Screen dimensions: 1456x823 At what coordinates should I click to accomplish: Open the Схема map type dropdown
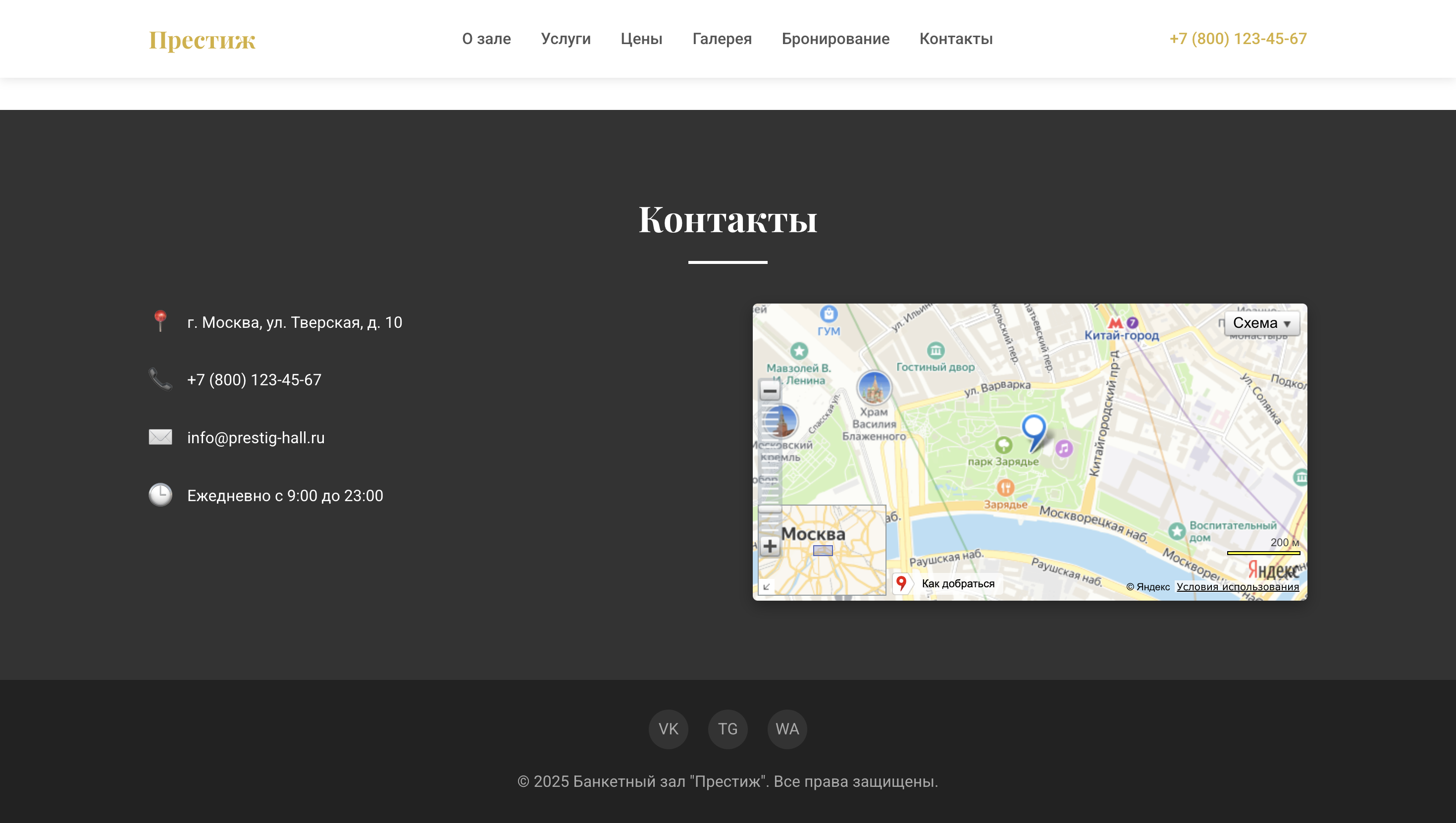(x=1261, y=323)
